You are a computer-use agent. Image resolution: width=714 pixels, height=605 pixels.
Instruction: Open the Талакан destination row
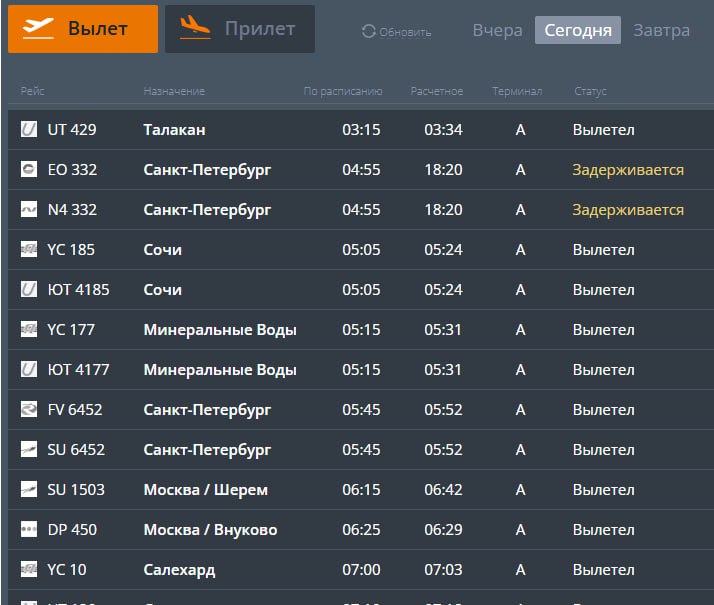174,130
